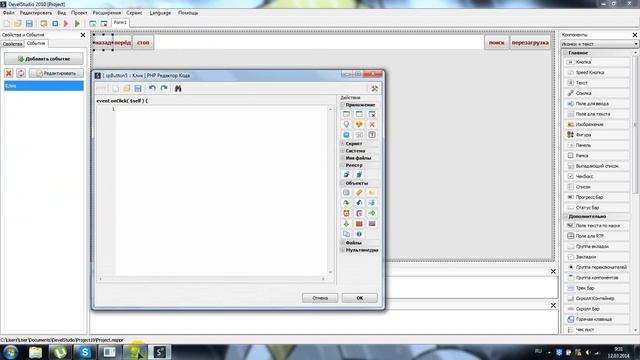This screenshot has height=360, width=640.
Task: Click the перезагрузка button on the form
Action: (530, 42)
